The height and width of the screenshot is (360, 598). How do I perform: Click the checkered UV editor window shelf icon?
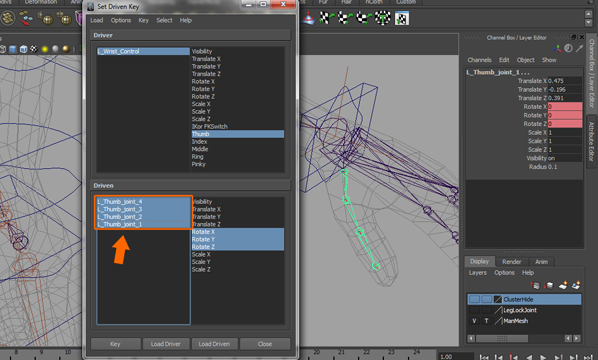pyautogui.click(x=402, y=18)
